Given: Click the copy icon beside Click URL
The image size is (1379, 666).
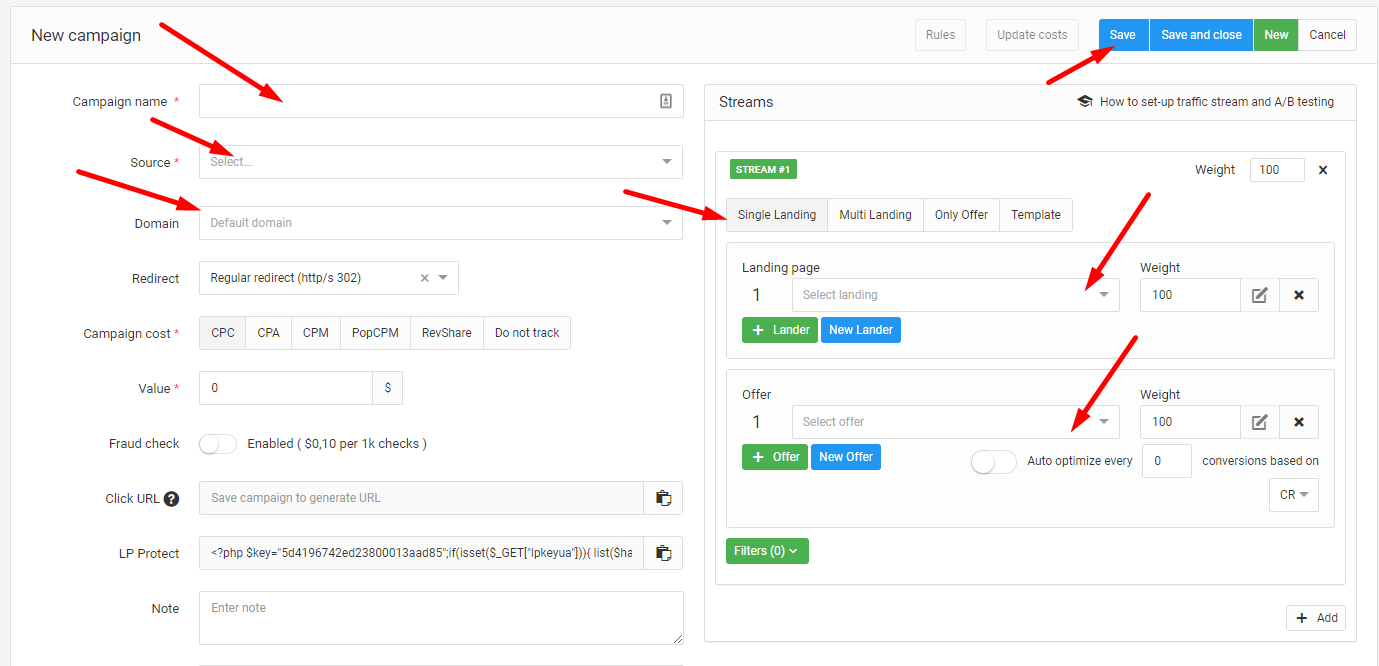Looking at the screenshot, I should [x=663, y=498].
